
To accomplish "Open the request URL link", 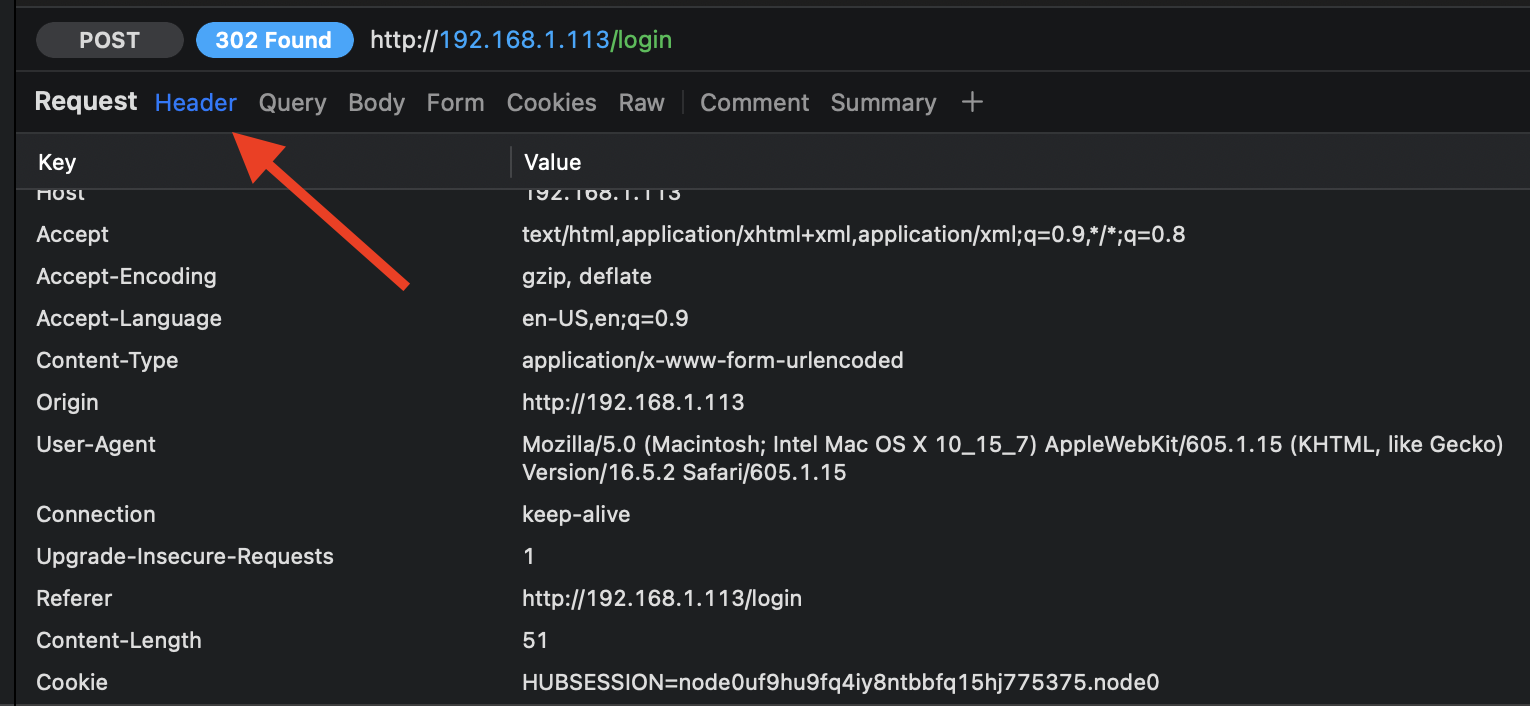I will coord(520,40).
